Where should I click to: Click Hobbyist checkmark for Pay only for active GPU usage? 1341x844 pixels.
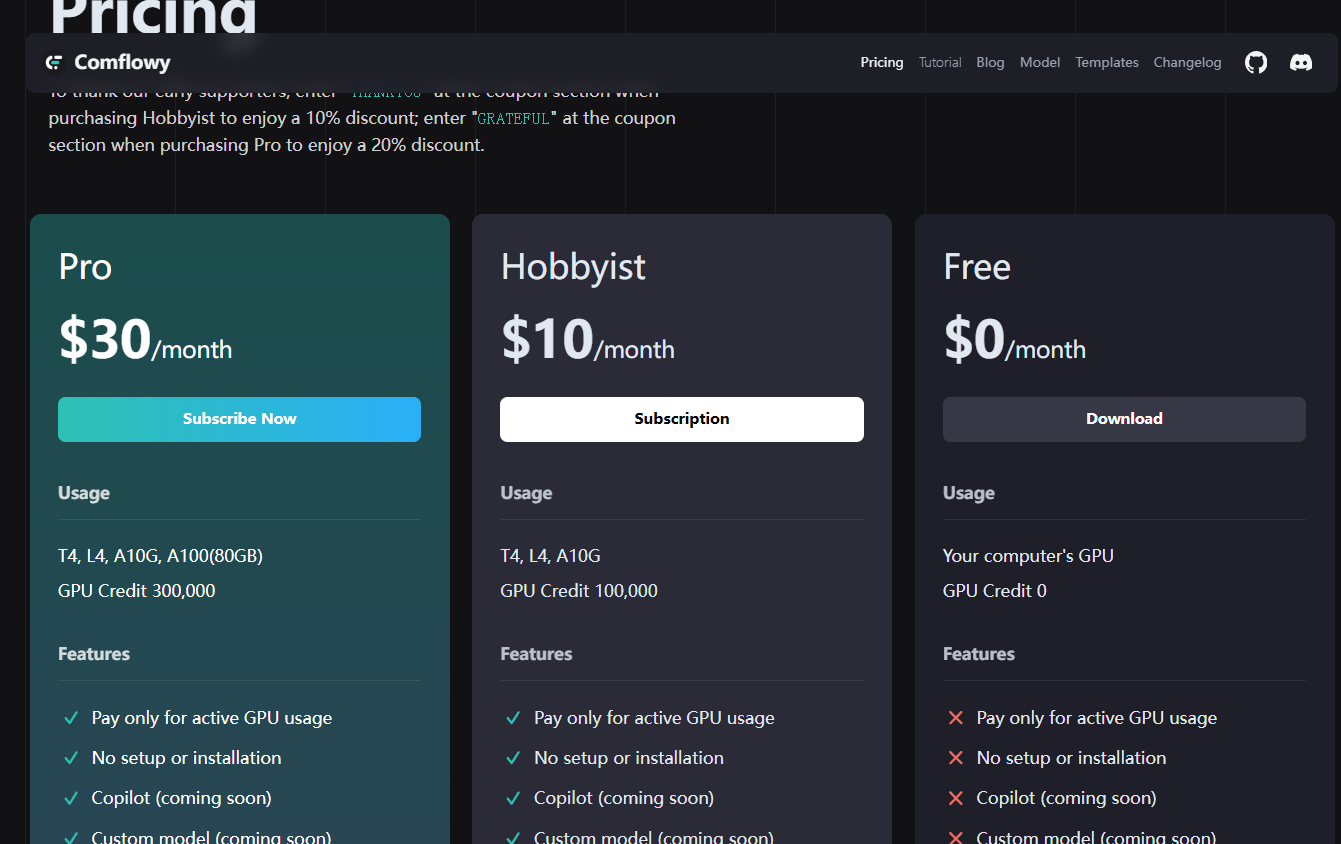pos(513,718)
